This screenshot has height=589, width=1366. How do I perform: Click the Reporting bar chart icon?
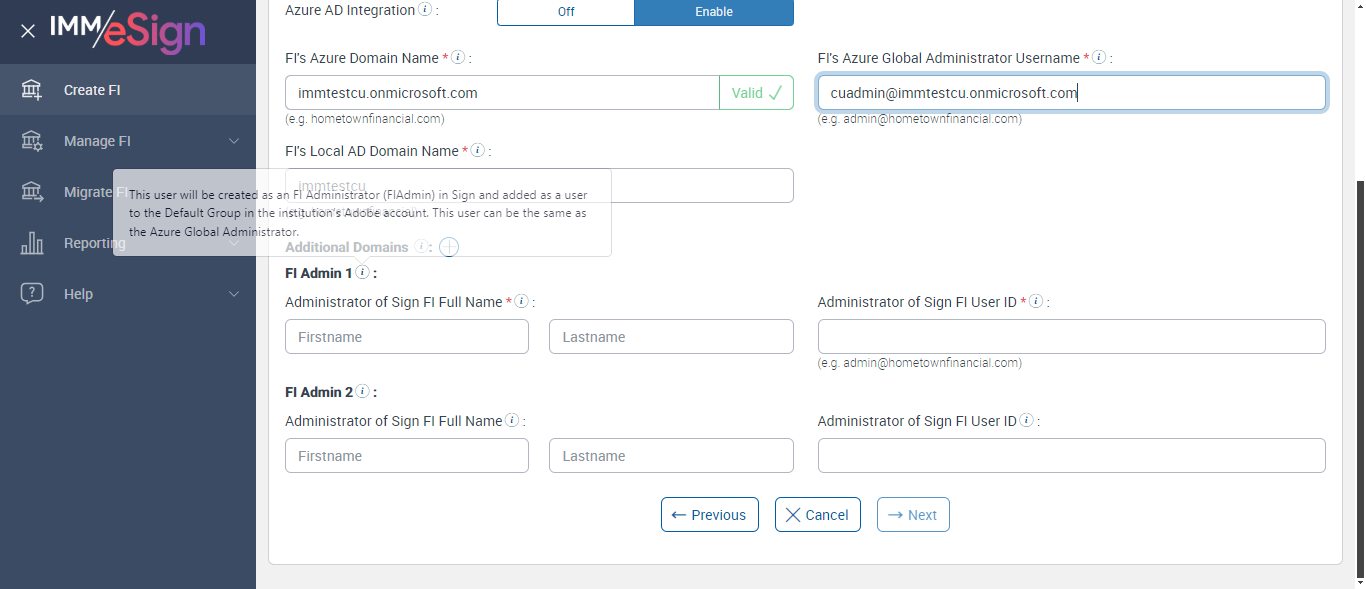[x=32, y=243]
